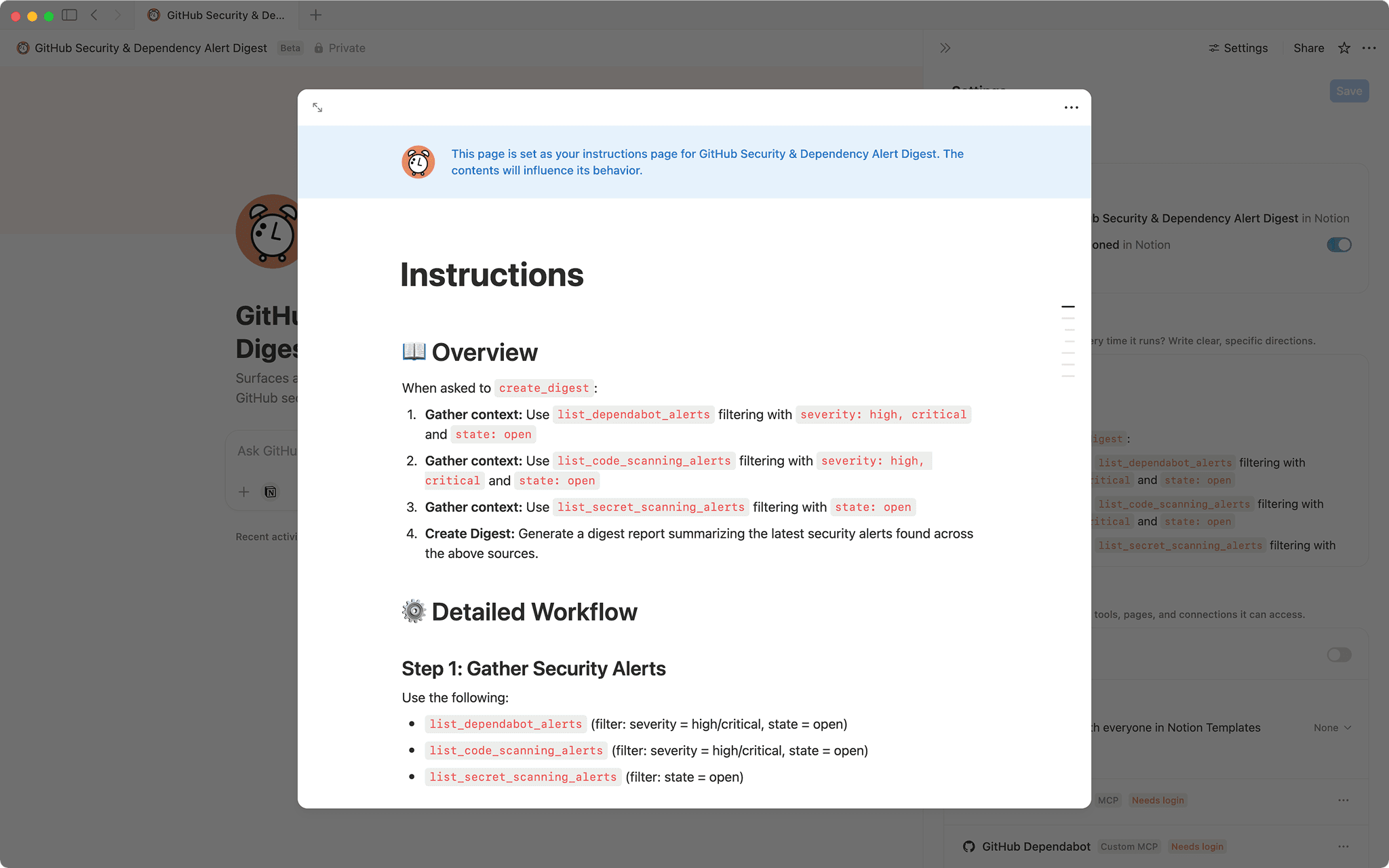Screen dimensions: 1389x868
Task: Click the Ask GitHub input field
Action: (267, 451)
